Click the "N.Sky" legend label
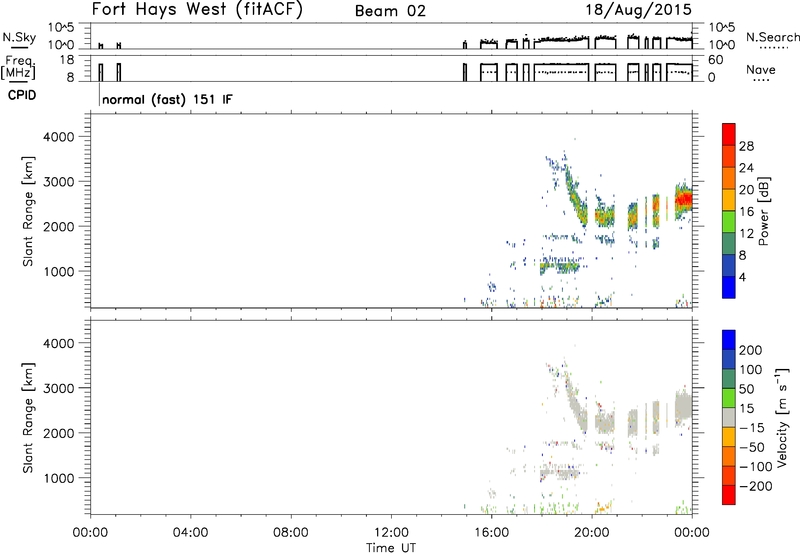The image size is (800, 554). pos(19,37)
